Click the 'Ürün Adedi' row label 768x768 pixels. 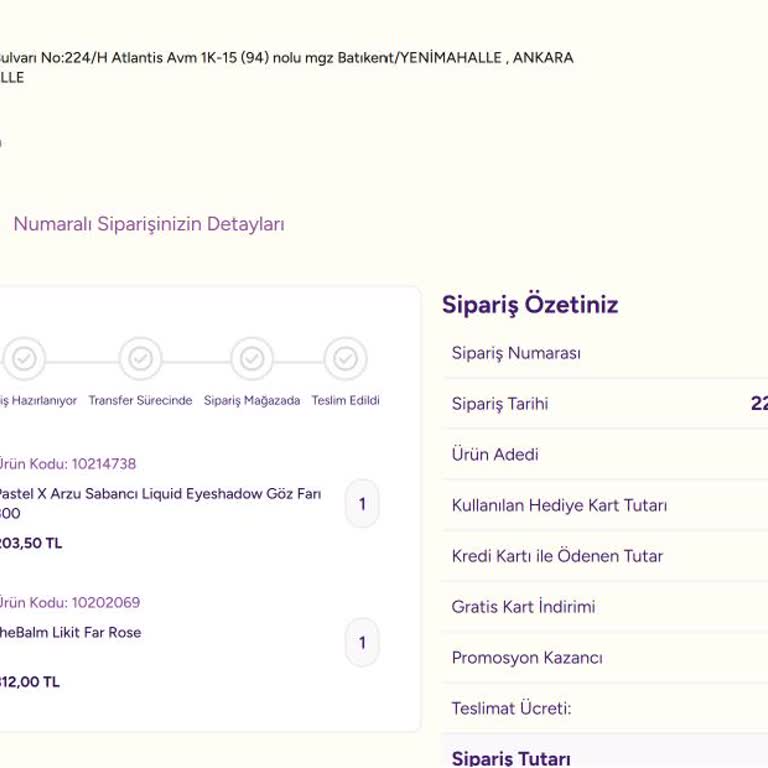pos(495,455)
